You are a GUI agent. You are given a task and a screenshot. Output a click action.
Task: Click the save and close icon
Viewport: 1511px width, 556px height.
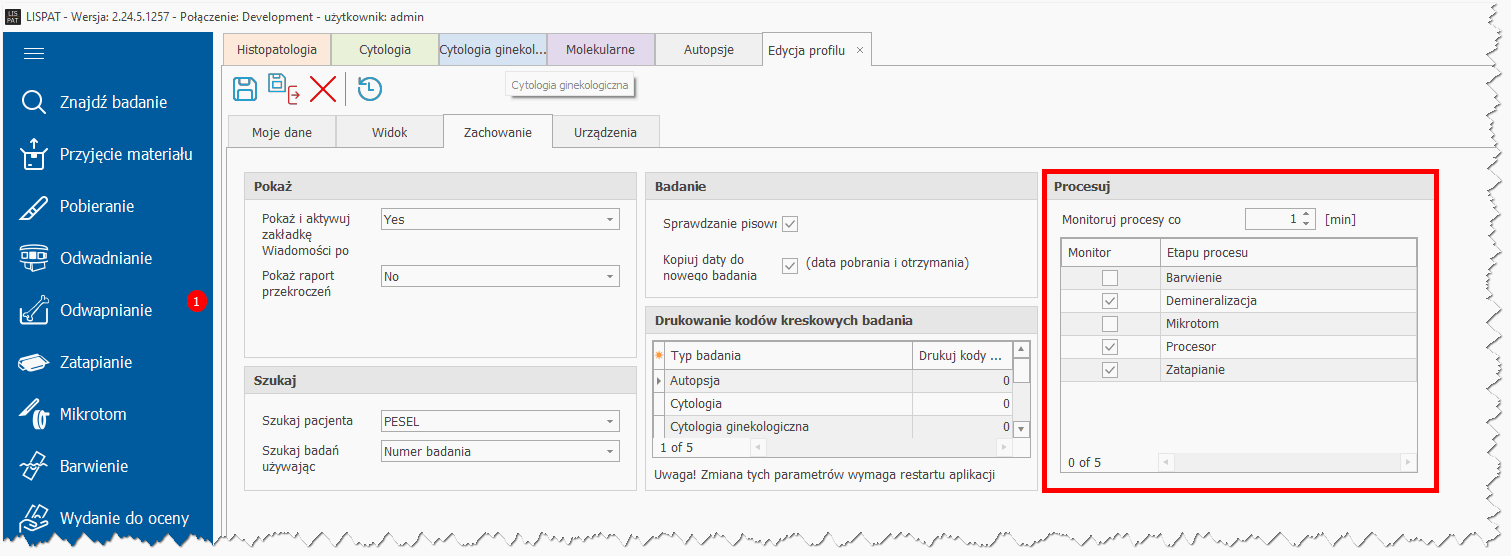point(283,89)
